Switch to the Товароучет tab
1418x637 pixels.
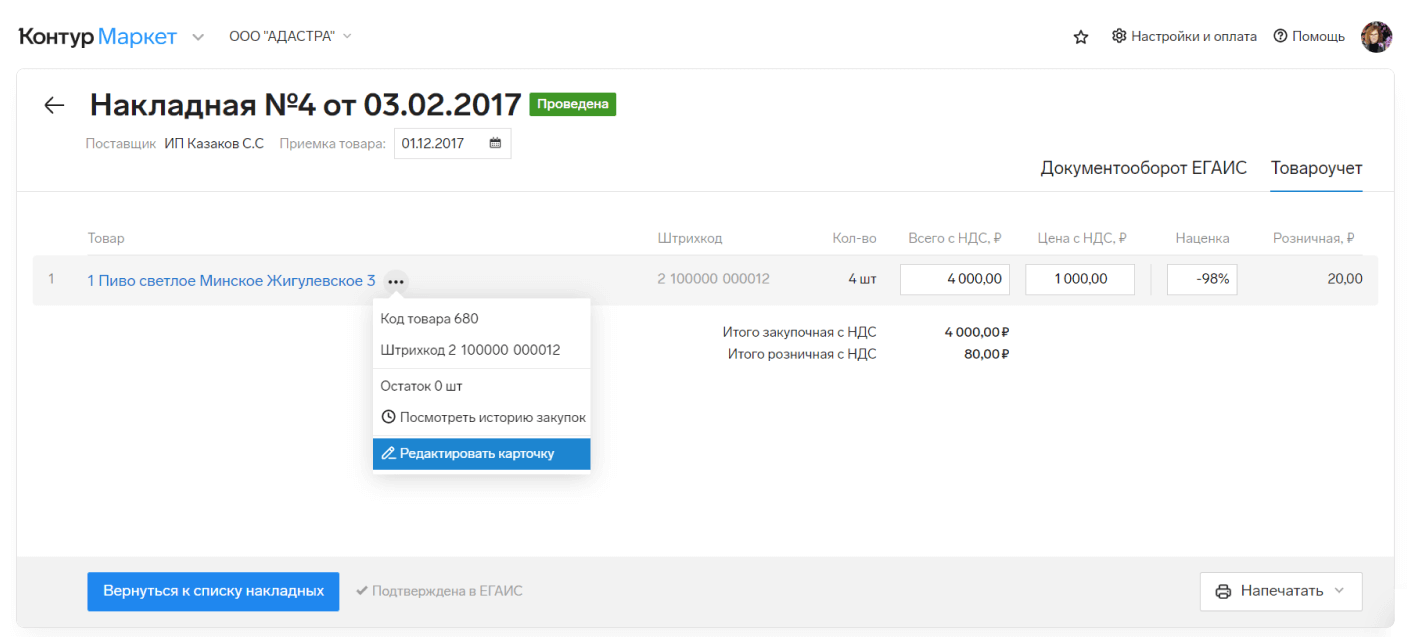(1316, 168)
